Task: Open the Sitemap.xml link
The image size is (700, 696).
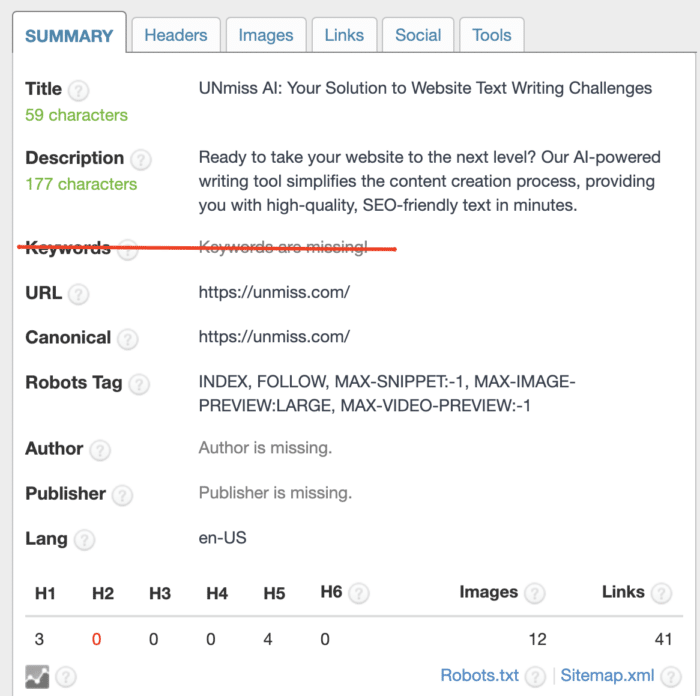Action: click(607, 675)
